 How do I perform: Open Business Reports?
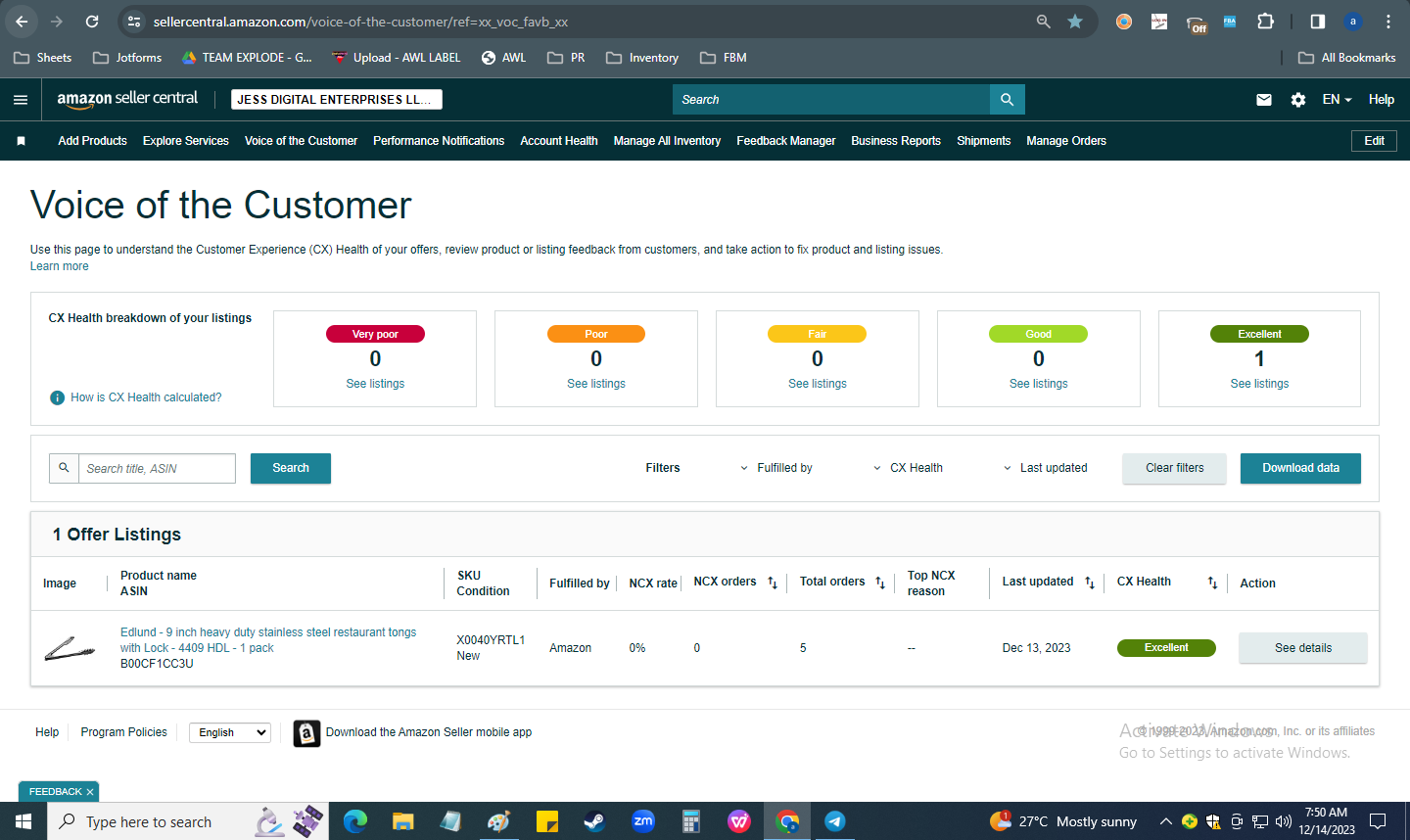[x=896, y=141]
